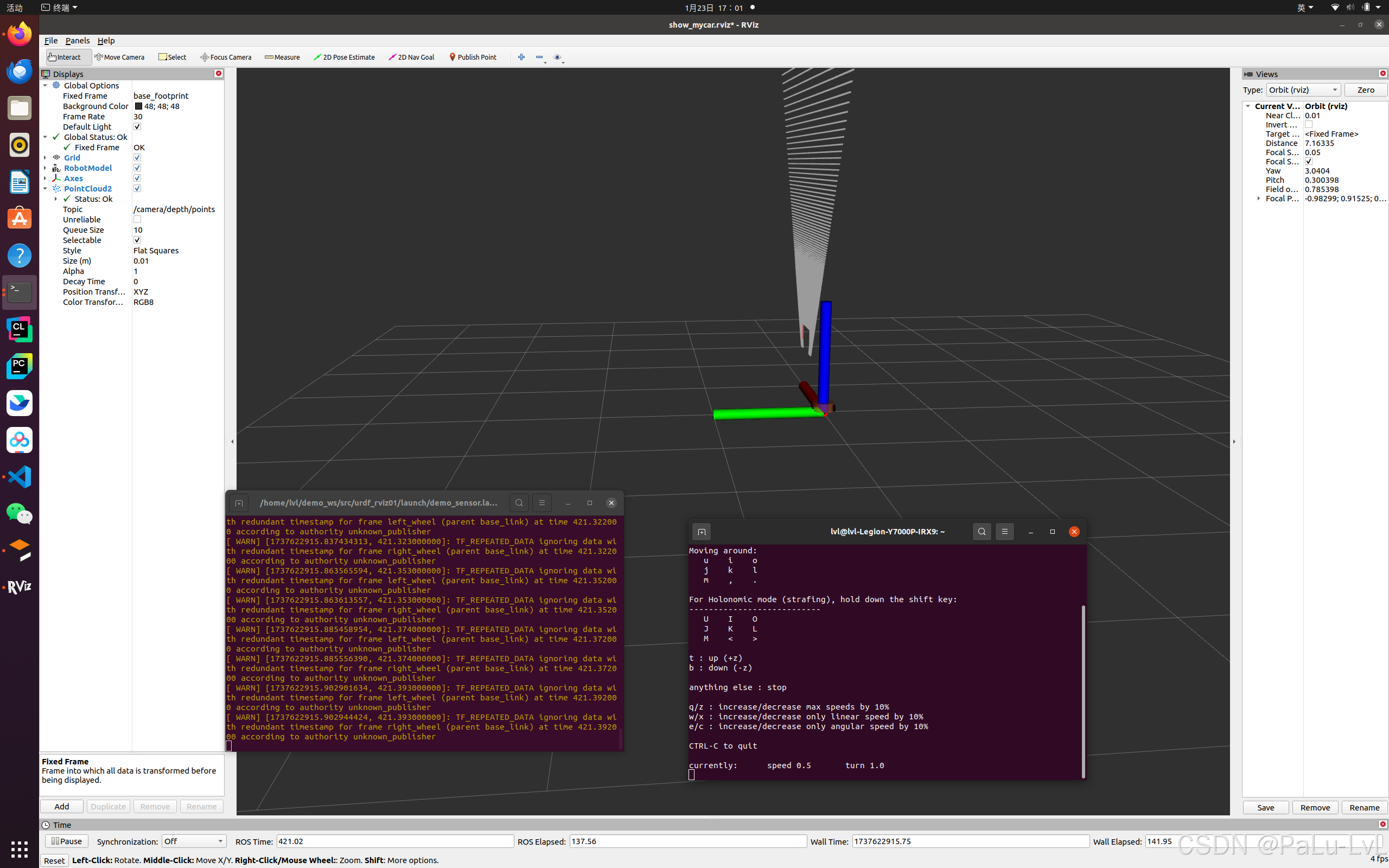This screenshot has width=1389, height=868.
Task: Open the Synchronization dropdown
Action: click(x=193, y=841)
